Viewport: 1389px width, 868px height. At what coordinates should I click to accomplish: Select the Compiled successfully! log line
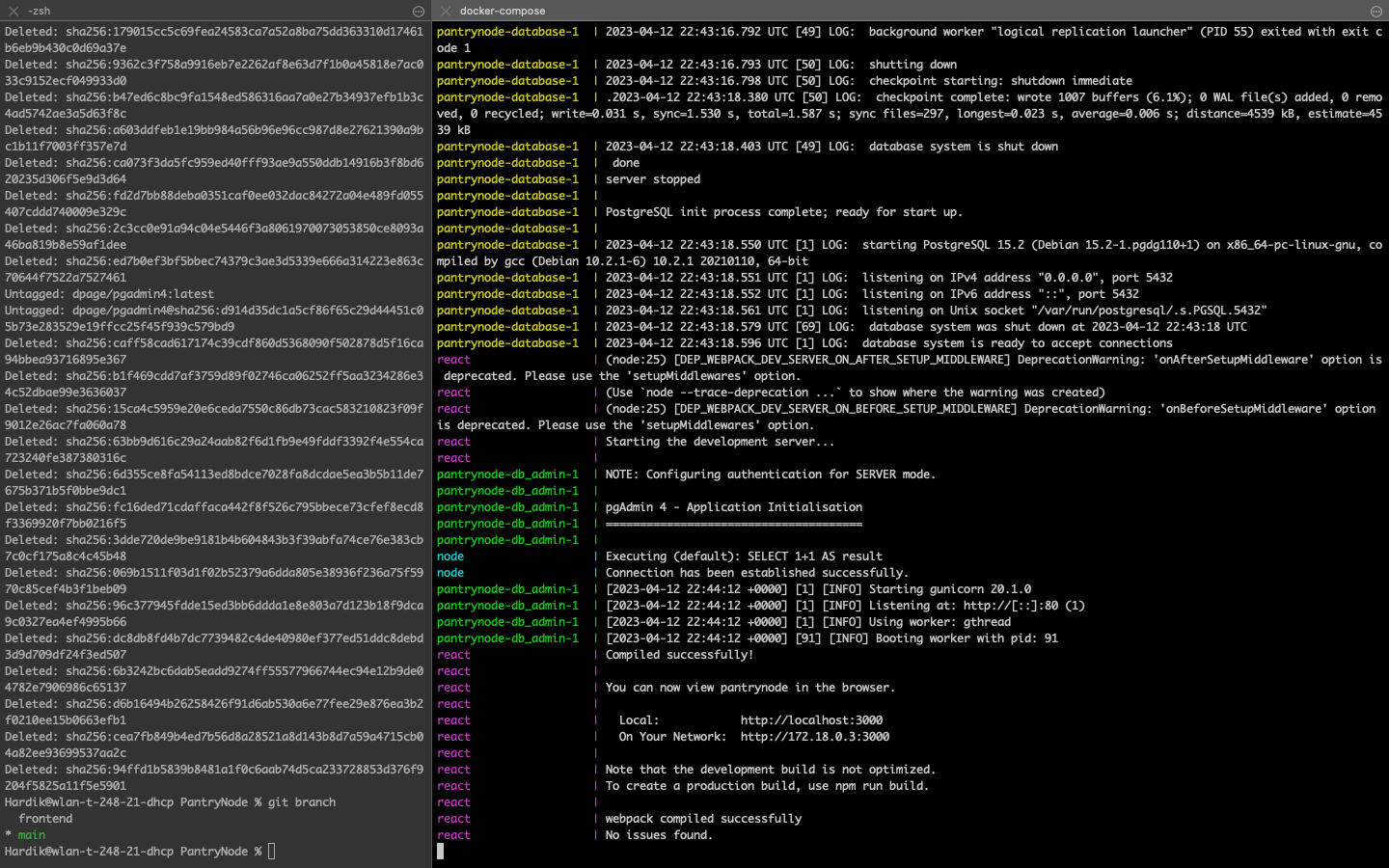click(x=665, y=654)
